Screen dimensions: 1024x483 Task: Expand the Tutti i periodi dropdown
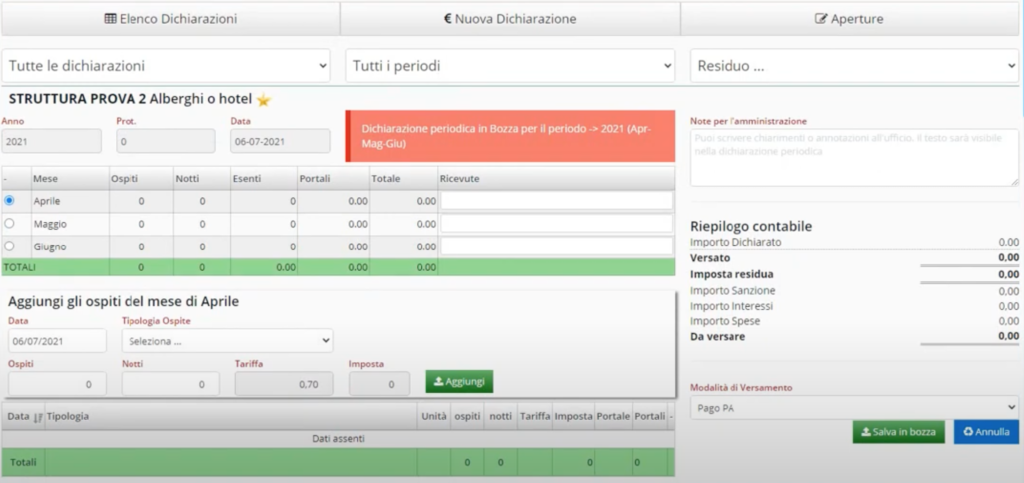pos(510,66)
